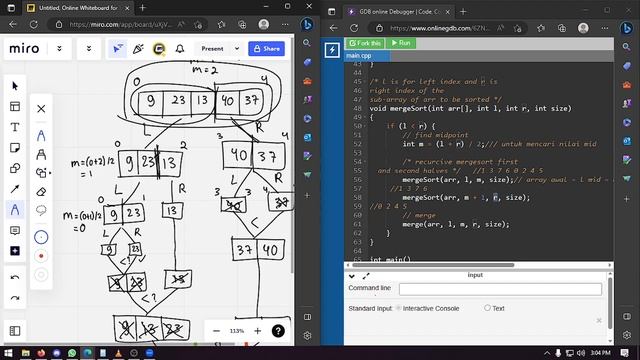Screen dimensions: 640x360
Task: Pick the faded white pen color swatch
Action: coord(41,275)
